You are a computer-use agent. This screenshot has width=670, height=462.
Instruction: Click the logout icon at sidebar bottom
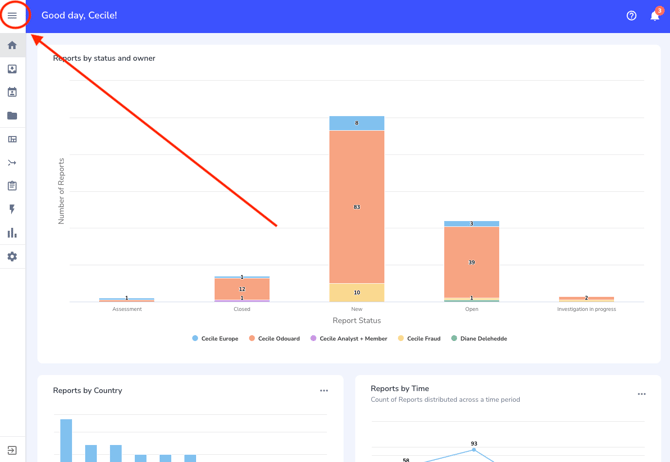[12, 451]
